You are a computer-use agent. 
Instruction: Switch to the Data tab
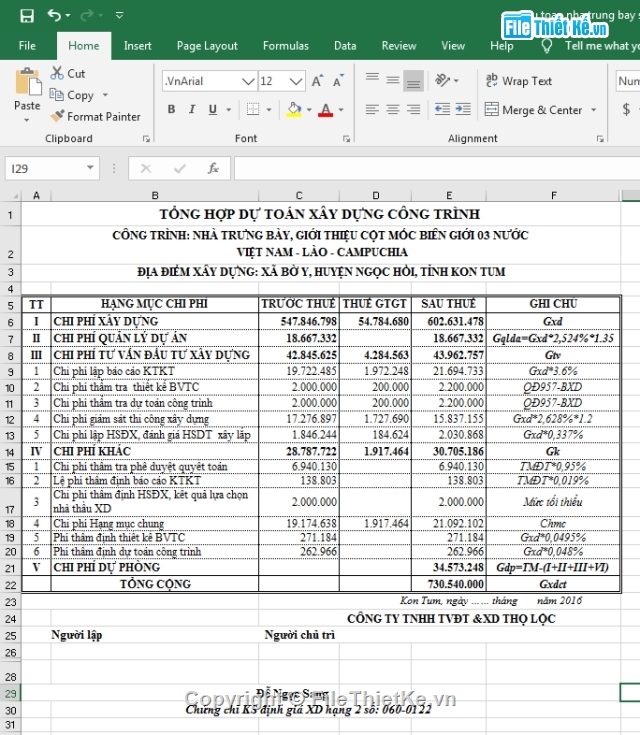point(345,46)
